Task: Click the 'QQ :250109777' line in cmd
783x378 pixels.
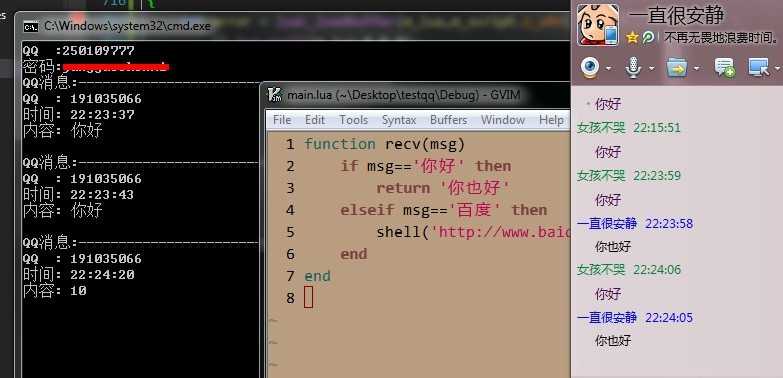Action: [x=79, y=51]
